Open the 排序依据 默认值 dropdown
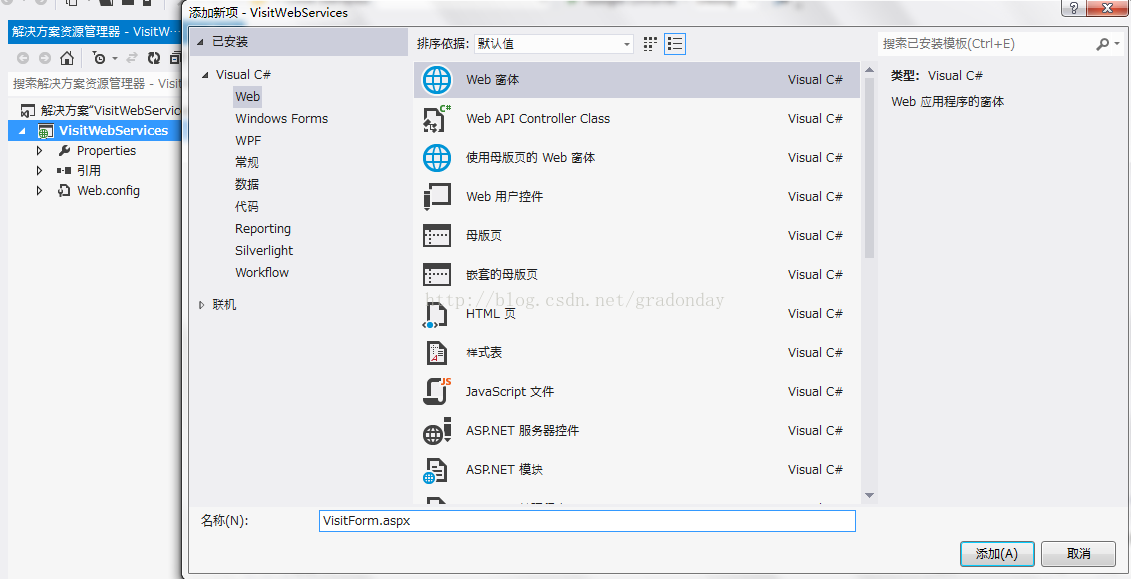 pos(554,44)
